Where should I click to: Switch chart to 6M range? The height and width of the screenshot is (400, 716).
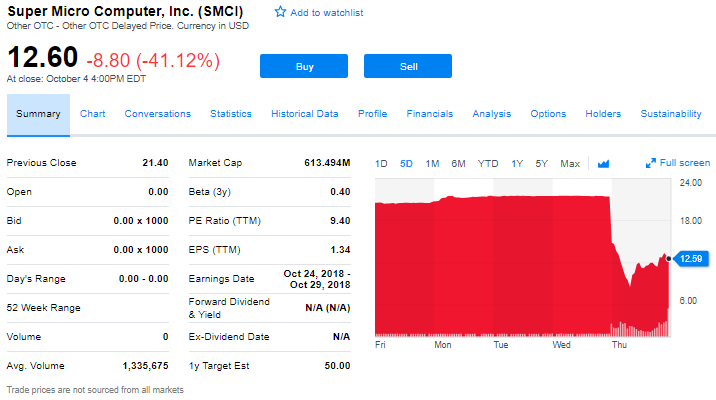pos(458,163)
